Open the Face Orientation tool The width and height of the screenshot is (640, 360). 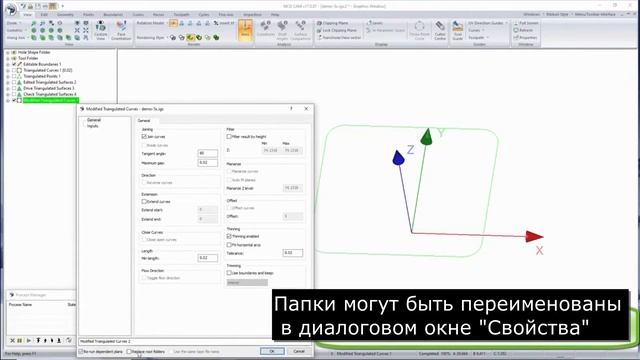click(121, 30)
